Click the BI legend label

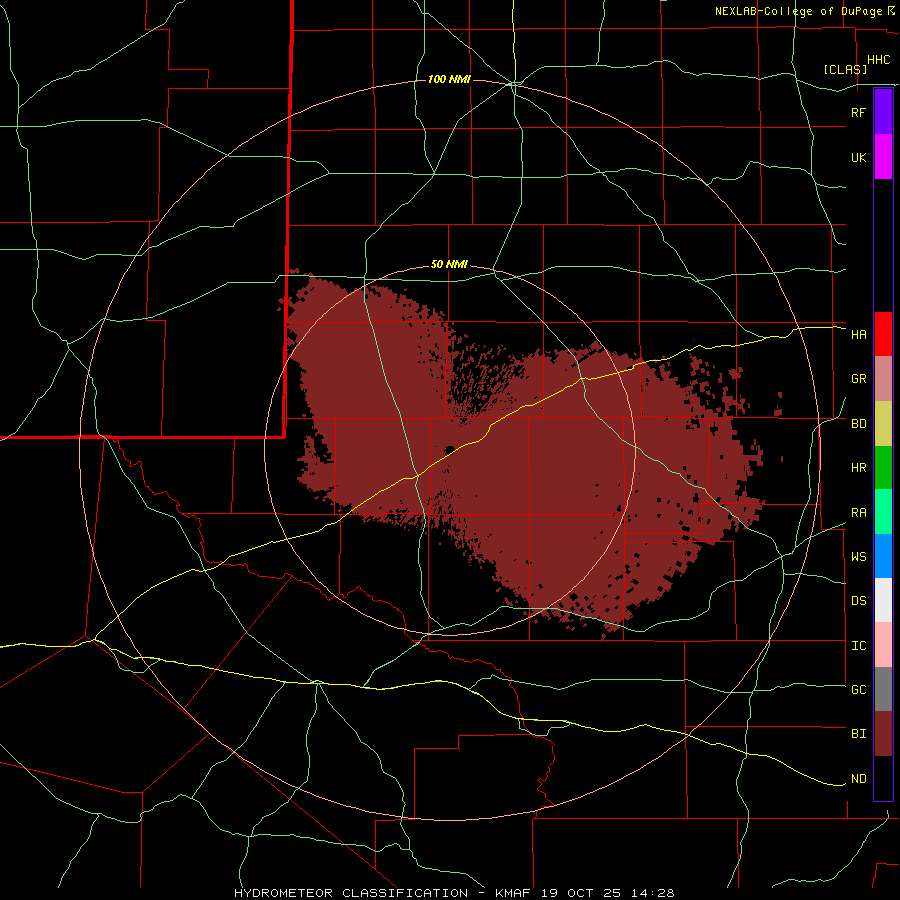click(858, 734)
